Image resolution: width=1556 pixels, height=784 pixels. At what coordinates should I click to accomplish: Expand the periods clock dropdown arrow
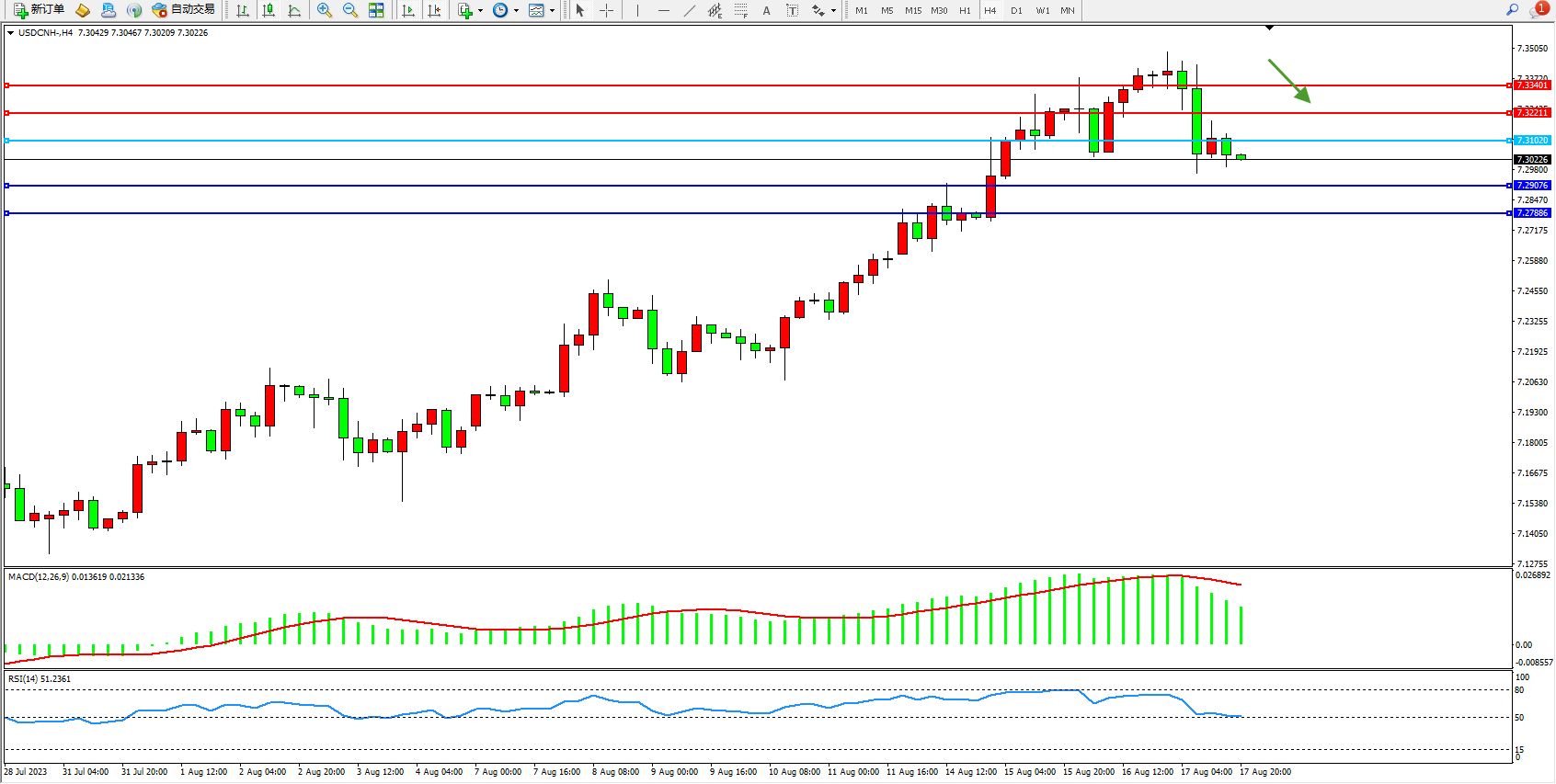[x=516, y=11]
